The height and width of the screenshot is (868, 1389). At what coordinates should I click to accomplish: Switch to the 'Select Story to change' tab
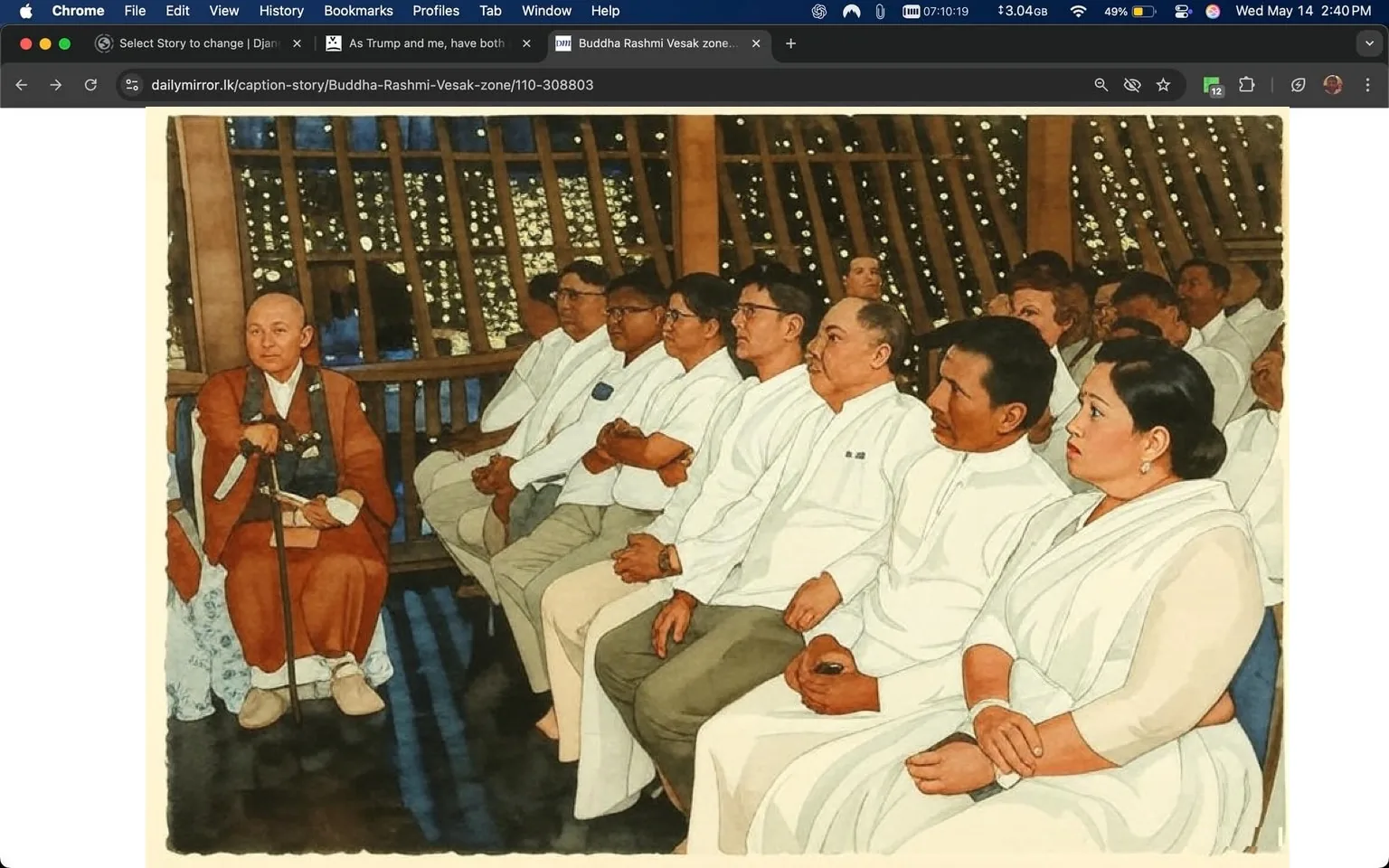tap(198, 43)
